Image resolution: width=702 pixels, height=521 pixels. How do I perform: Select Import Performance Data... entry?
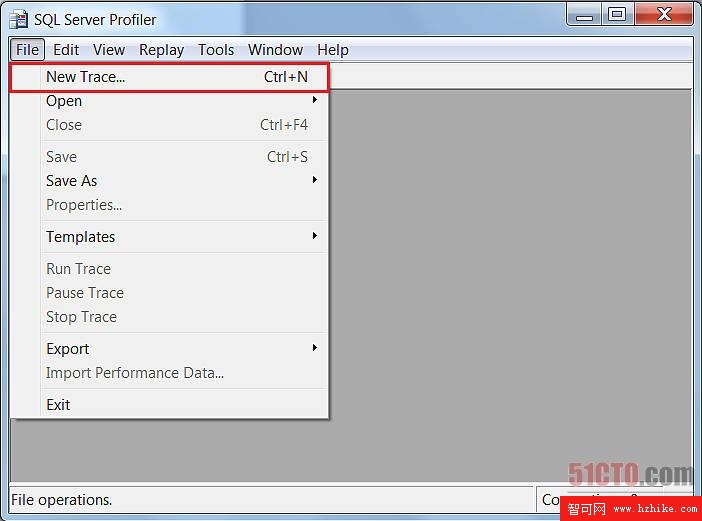[169, 373]
